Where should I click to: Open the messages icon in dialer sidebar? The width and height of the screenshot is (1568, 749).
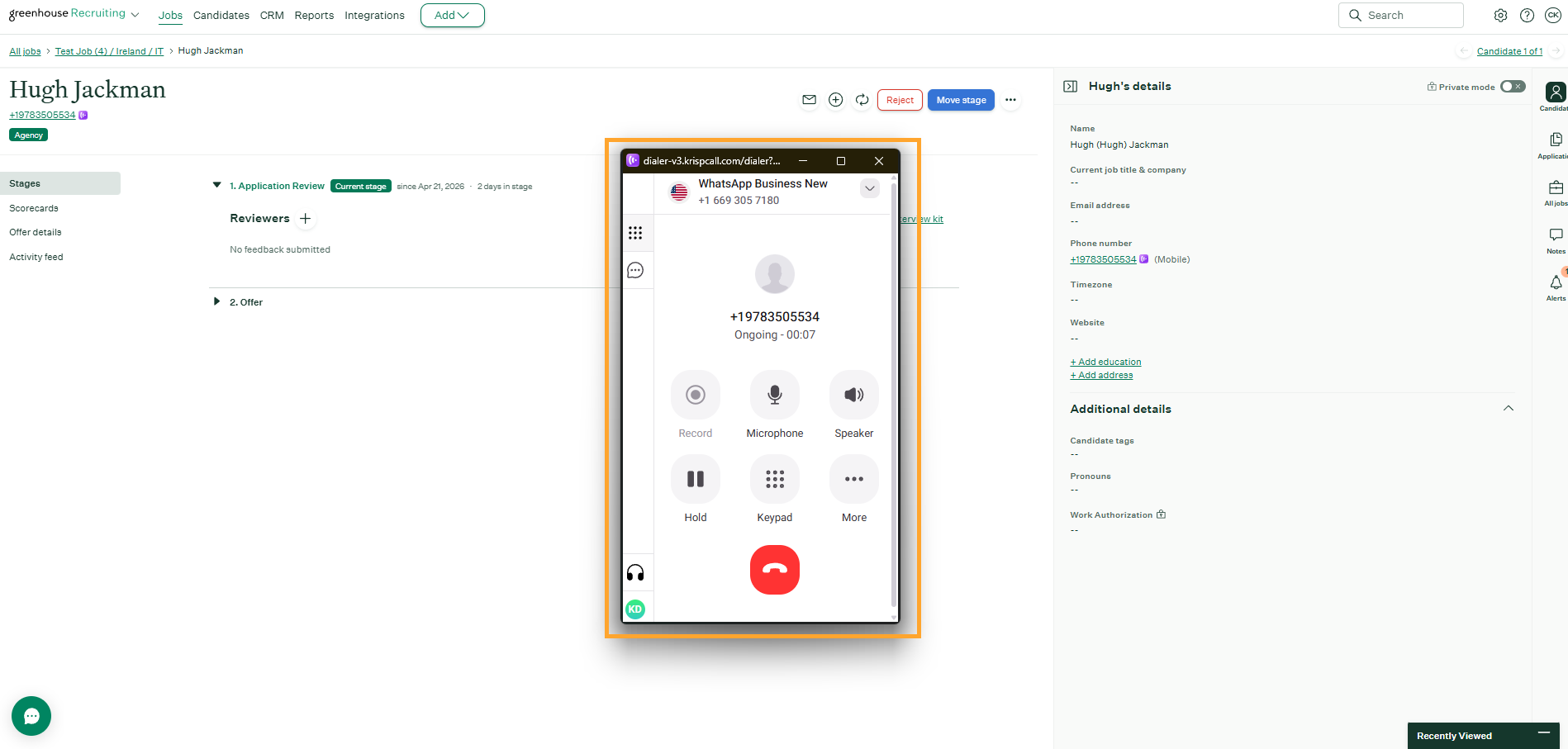[x=635, y=270]
